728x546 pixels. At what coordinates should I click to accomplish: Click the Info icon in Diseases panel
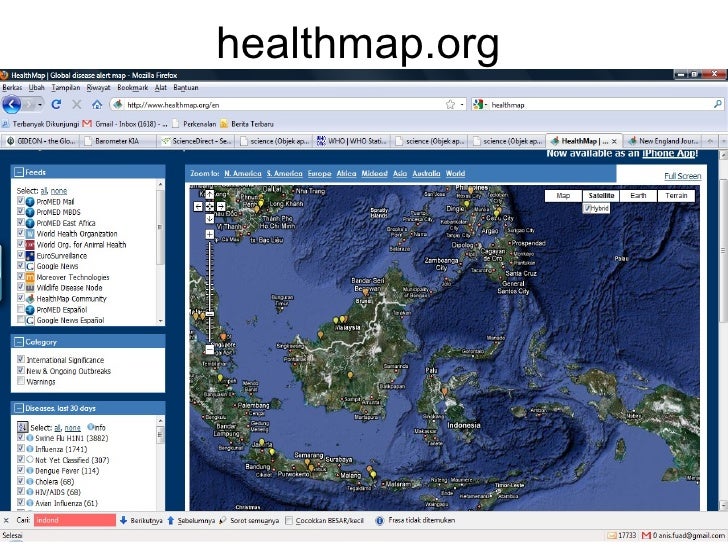(x=91, y=427)
